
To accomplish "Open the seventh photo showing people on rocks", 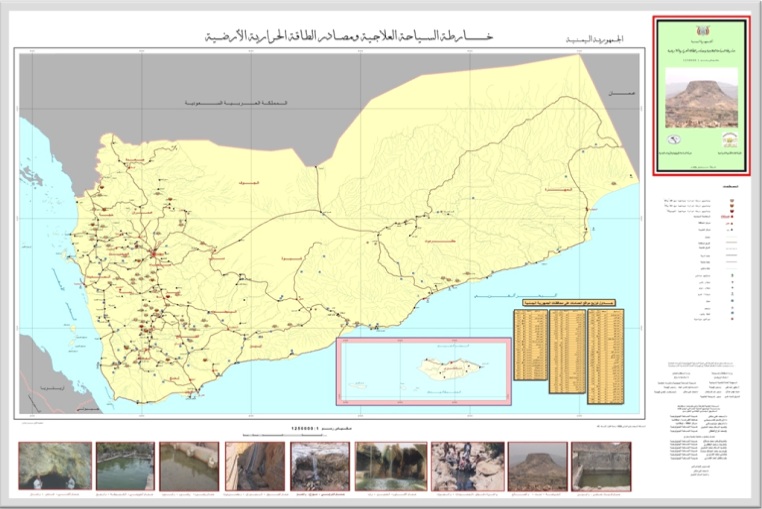I will tap(467, 467).
